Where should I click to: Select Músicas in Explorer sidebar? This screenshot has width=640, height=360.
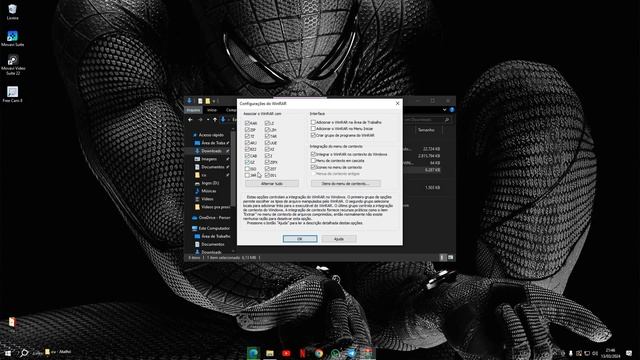(x=209, y=191)
